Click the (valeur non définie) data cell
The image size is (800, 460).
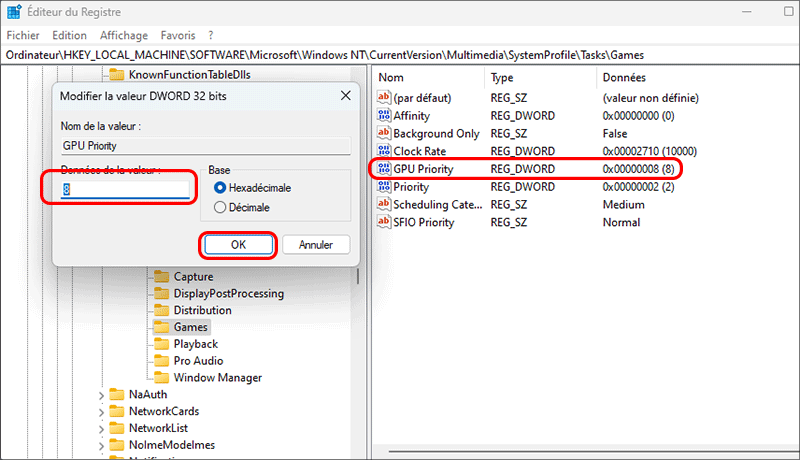tap(651, 97)
